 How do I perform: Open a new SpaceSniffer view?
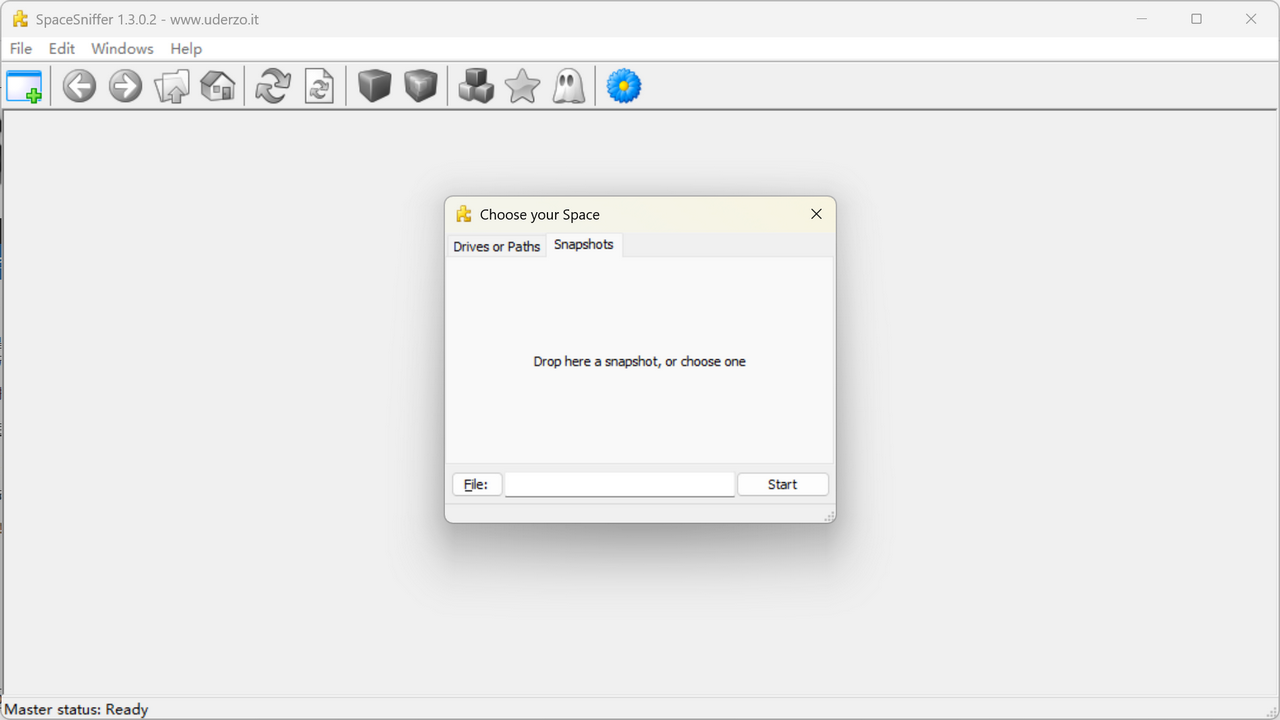[x=23, y=86]
